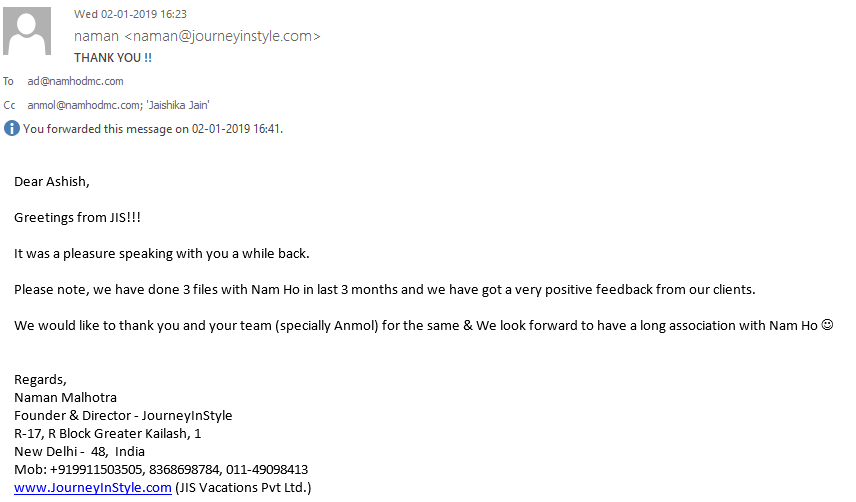The image size is (856, 502).
Task: Click the 'To' label
Action: 8,81
